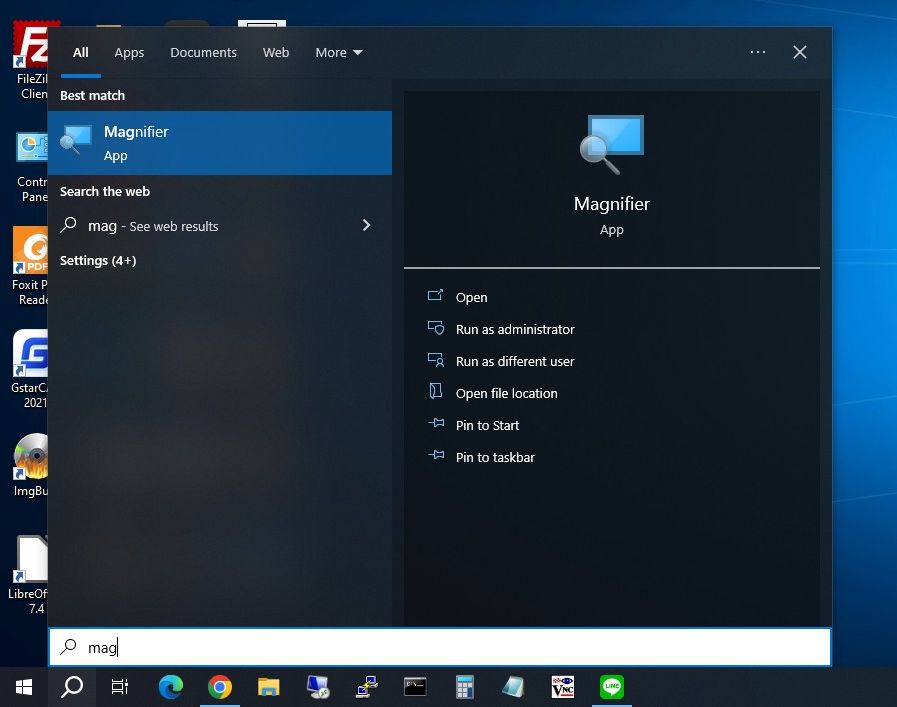Click the Run as different user icon
The height and width of the screenshot is (707, 897).
click(x=435, y=360)
